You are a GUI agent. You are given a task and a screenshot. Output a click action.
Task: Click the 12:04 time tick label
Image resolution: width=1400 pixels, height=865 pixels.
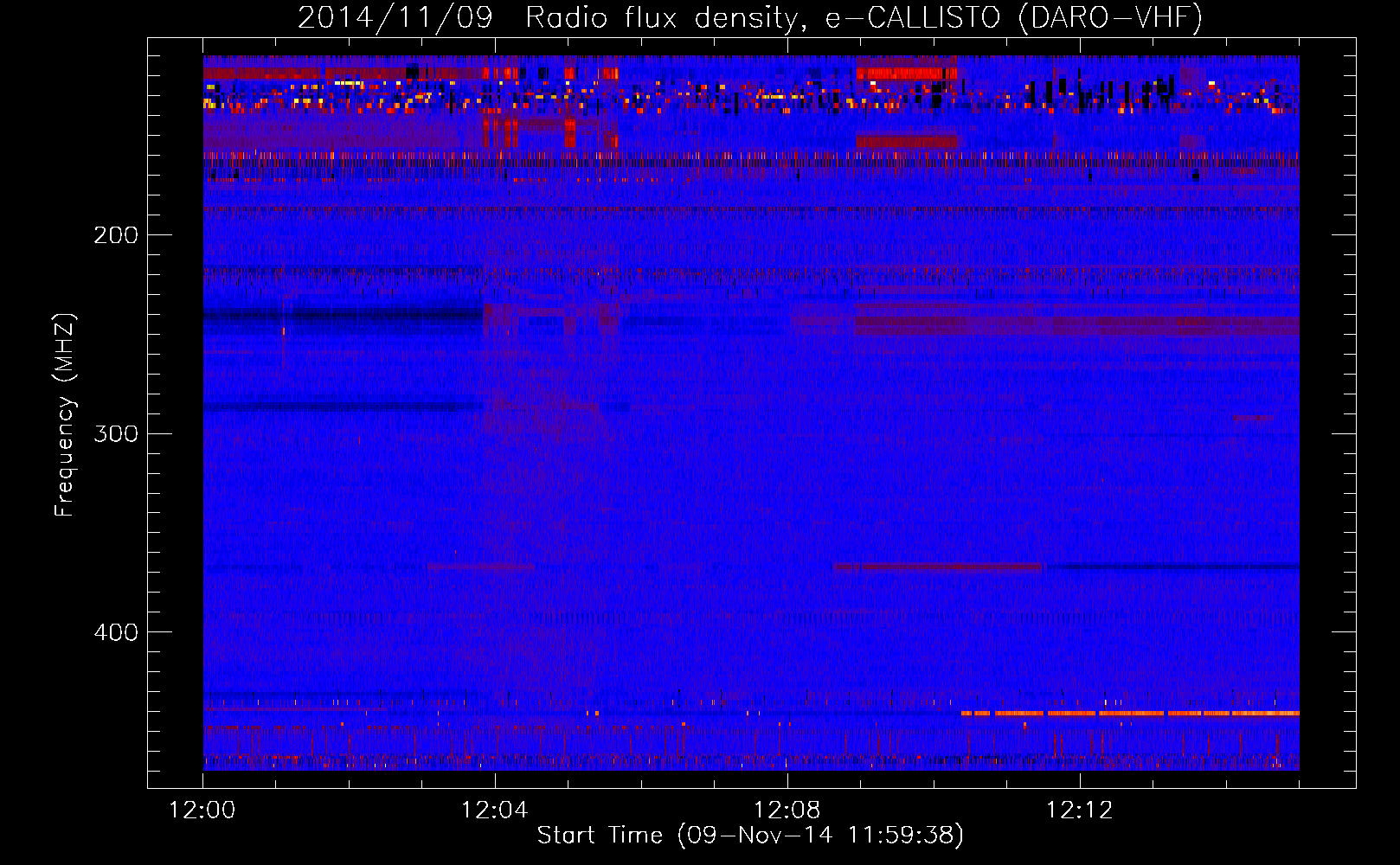[495, 811]
